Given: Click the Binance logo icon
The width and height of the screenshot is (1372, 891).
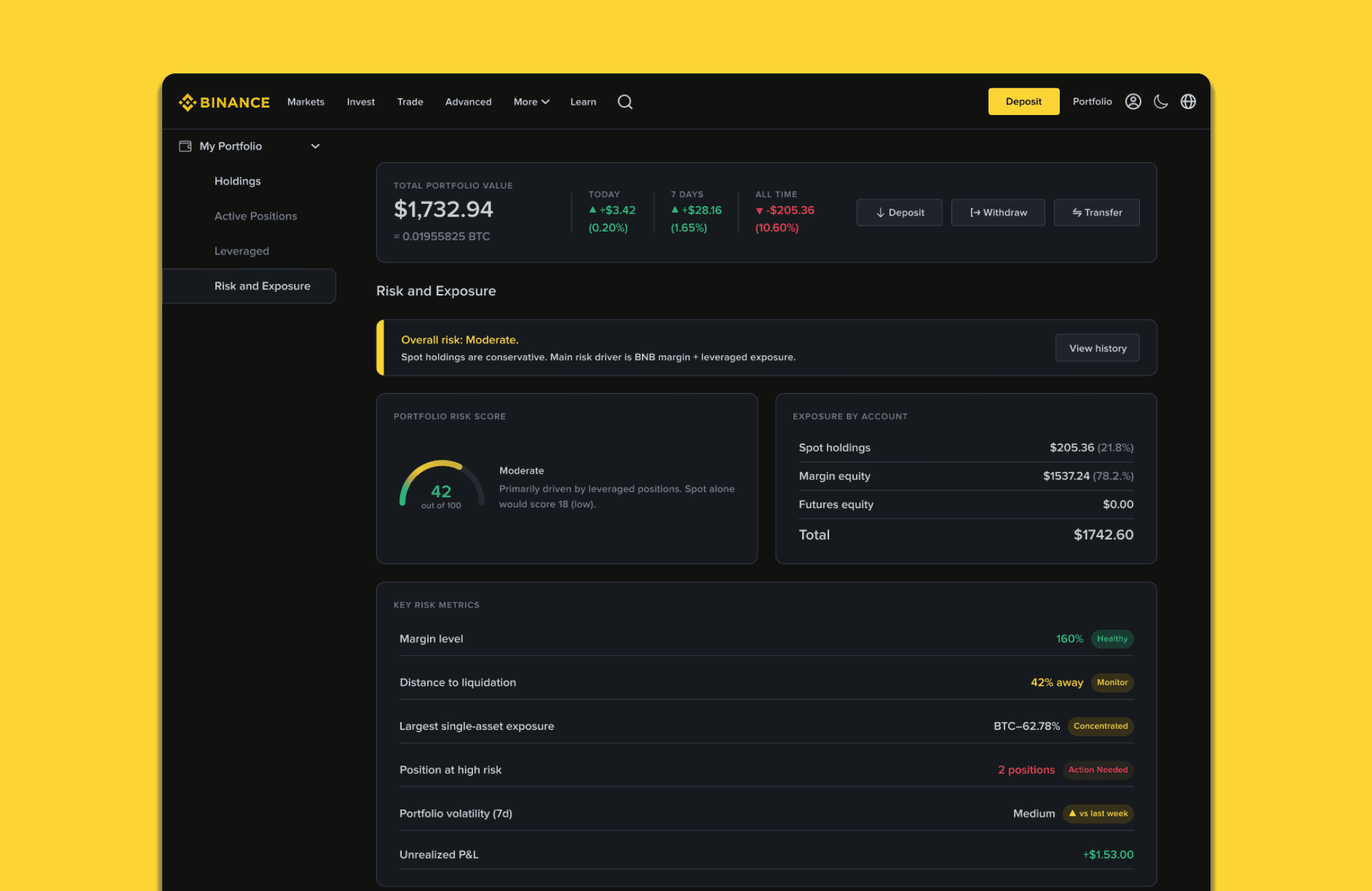Looking at the screenshot, I should point(187,102).
